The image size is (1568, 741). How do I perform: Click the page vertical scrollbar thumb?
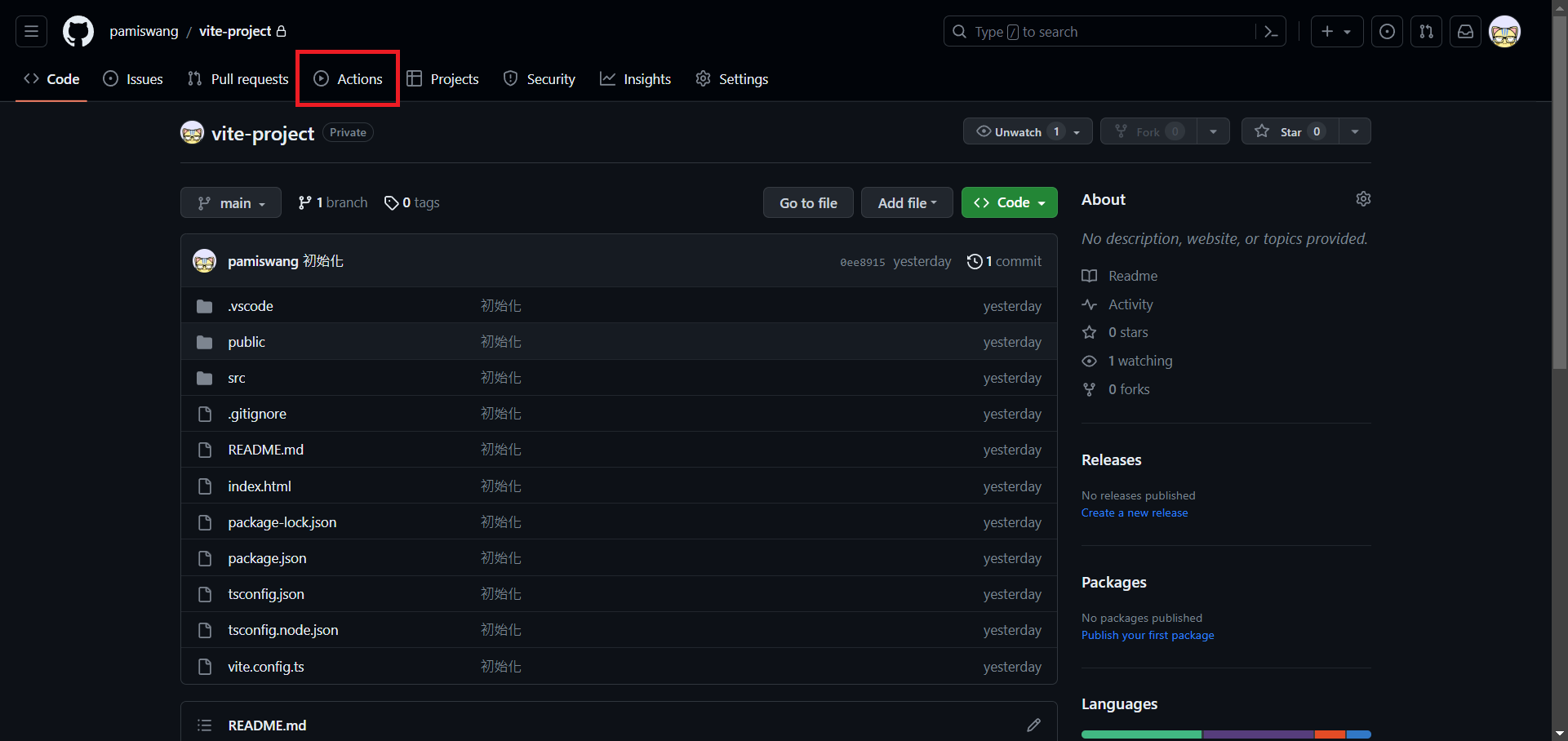1560,192
